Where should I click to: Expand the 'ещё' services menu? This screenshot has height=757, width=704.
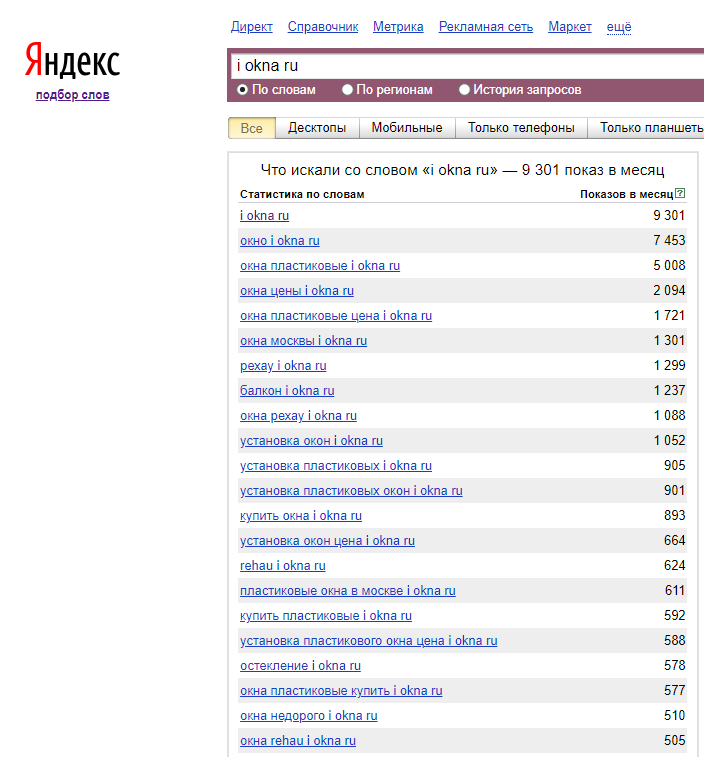619,27
